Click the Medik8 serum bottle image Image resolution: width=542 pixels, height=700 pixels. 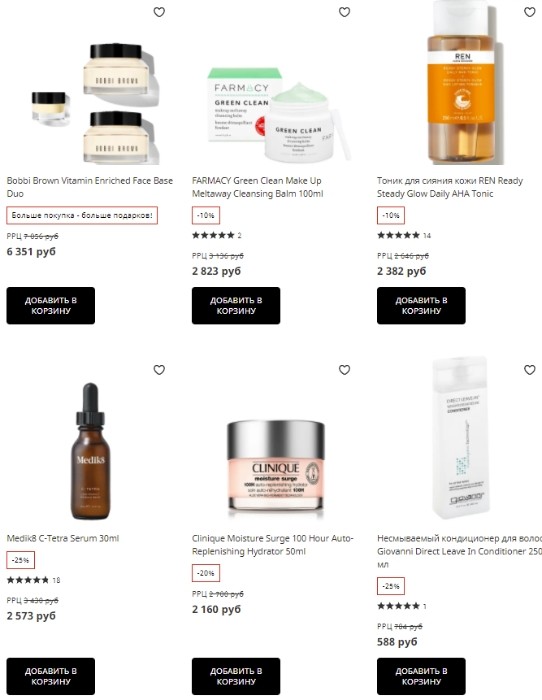90,451
